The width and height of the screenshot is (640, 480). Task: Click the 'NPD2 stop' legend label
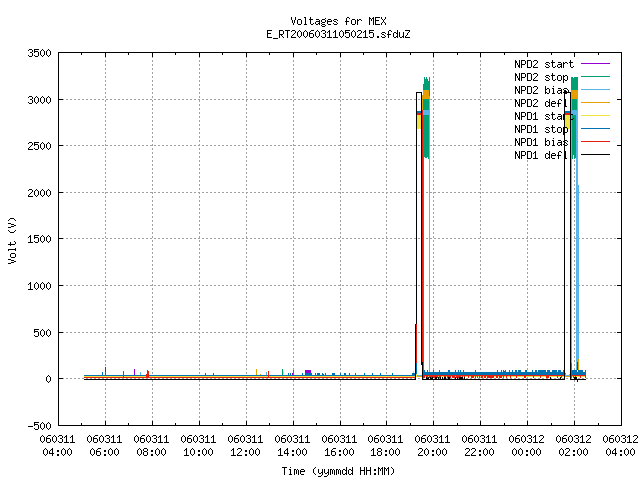click(541, 77)
